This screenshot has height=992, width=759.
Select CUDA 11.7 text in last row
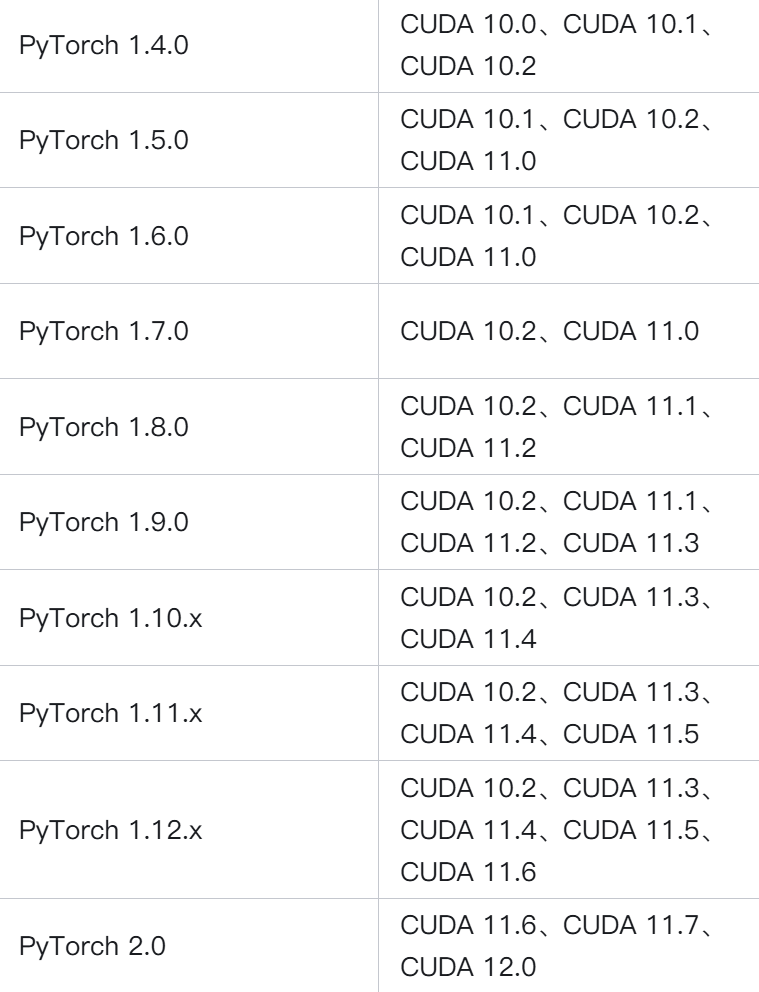pos(631,926)
